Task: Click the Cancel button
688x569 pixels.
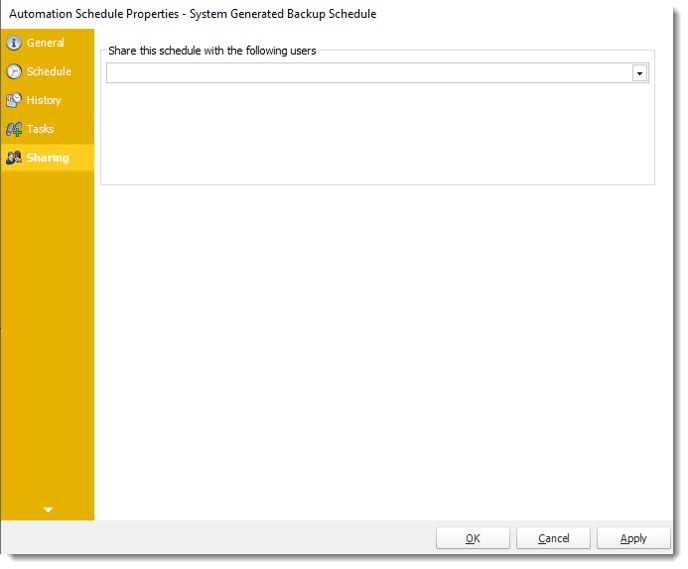Action: [553, 538]
